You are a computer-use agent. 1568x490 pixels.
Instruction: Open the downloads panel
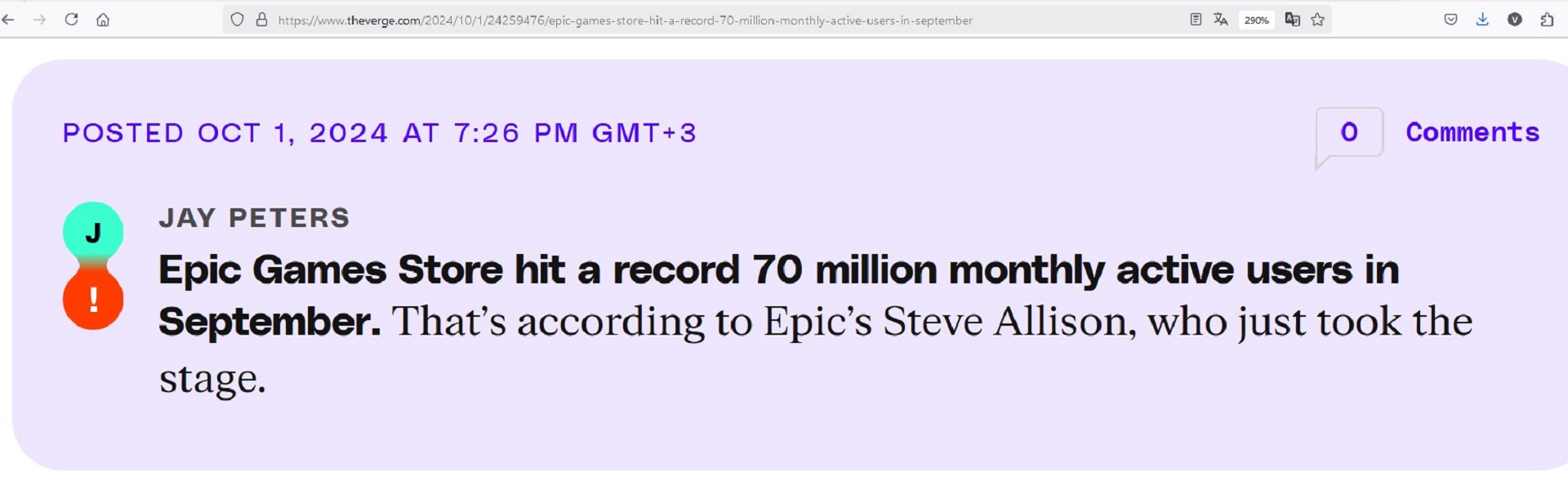tap(1482, 20)
